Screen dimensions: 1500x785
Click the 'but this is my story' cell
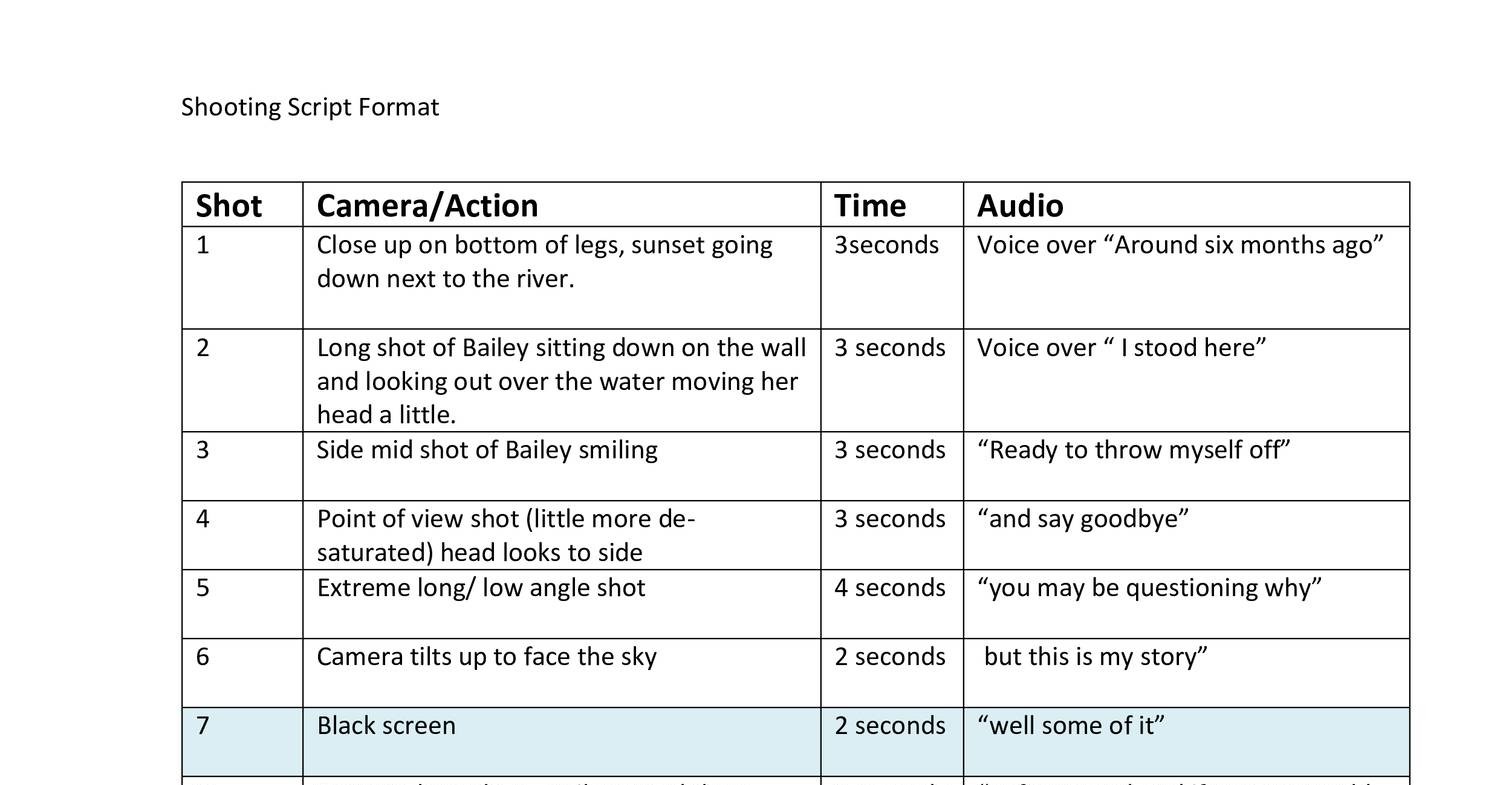point(1095,656)
